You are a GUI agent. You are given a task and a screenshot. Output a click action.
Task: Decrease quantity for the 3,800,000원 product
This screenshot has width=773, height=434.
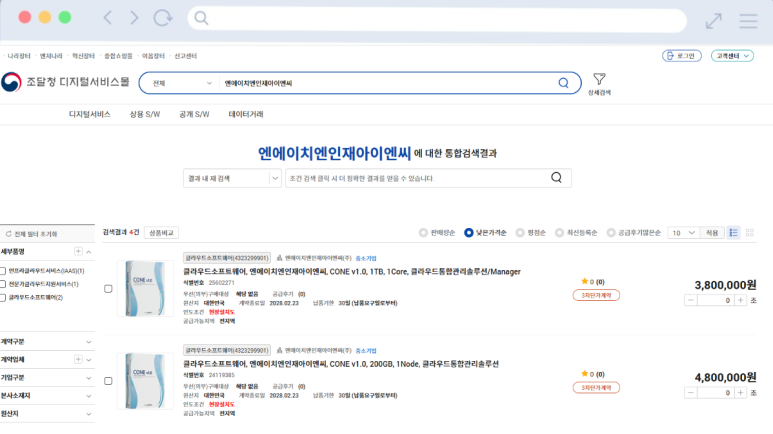pyautogui.click(x=691, y=300)
